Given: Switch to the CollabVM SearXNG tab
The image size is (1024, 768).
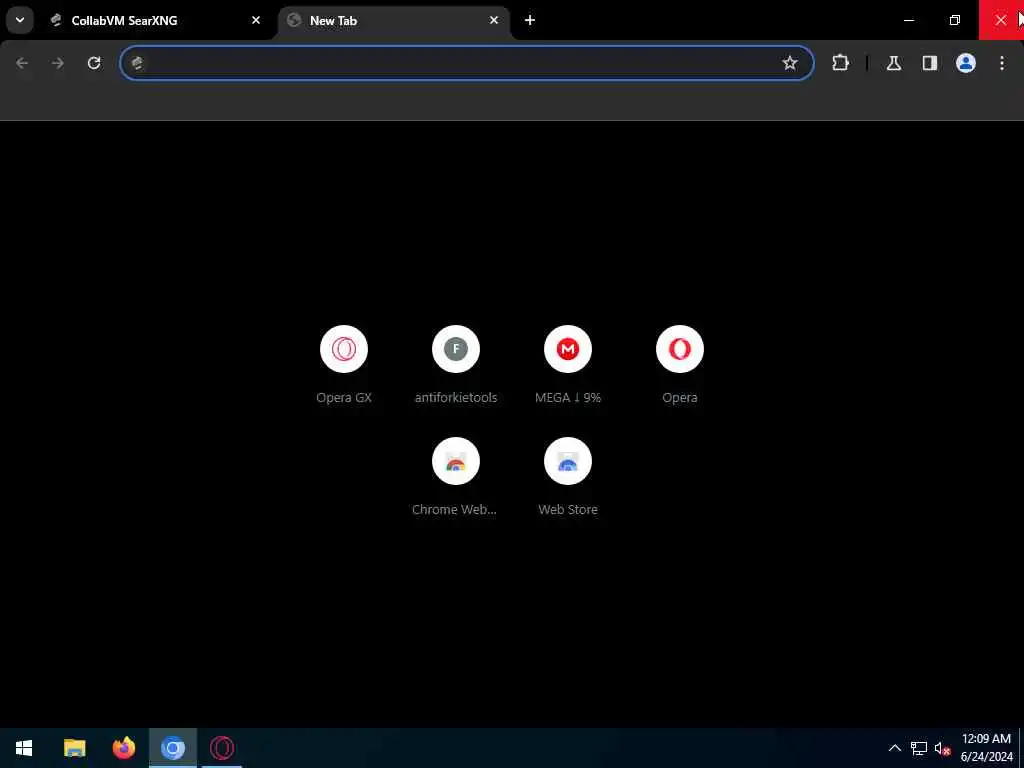Looking at the screenshot, I should coord(156,20).
